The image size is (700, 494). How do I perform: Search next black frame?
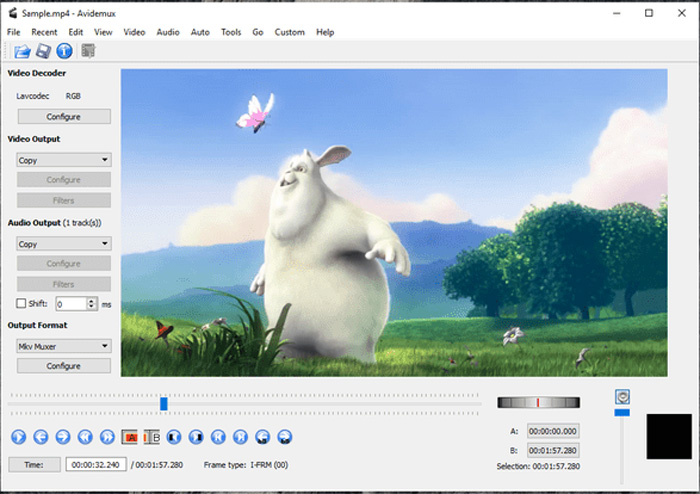coord(196,436)
